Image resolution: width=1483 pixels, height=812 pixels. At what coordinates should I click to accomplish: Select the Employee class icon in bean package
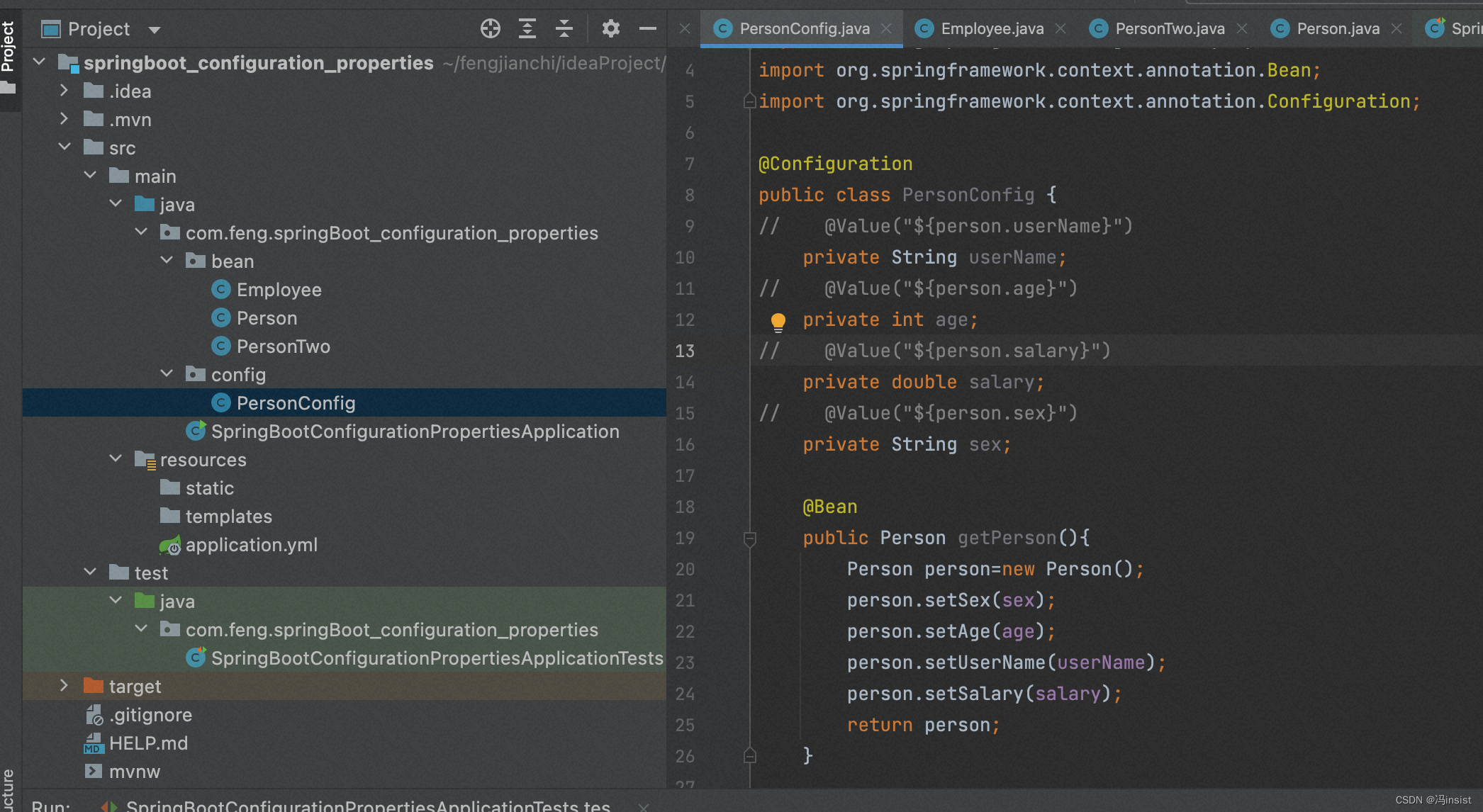click(221, 289)
